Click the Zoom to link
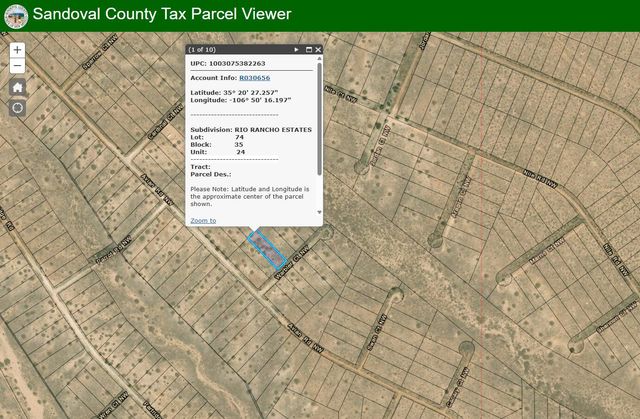 [203, 220]
